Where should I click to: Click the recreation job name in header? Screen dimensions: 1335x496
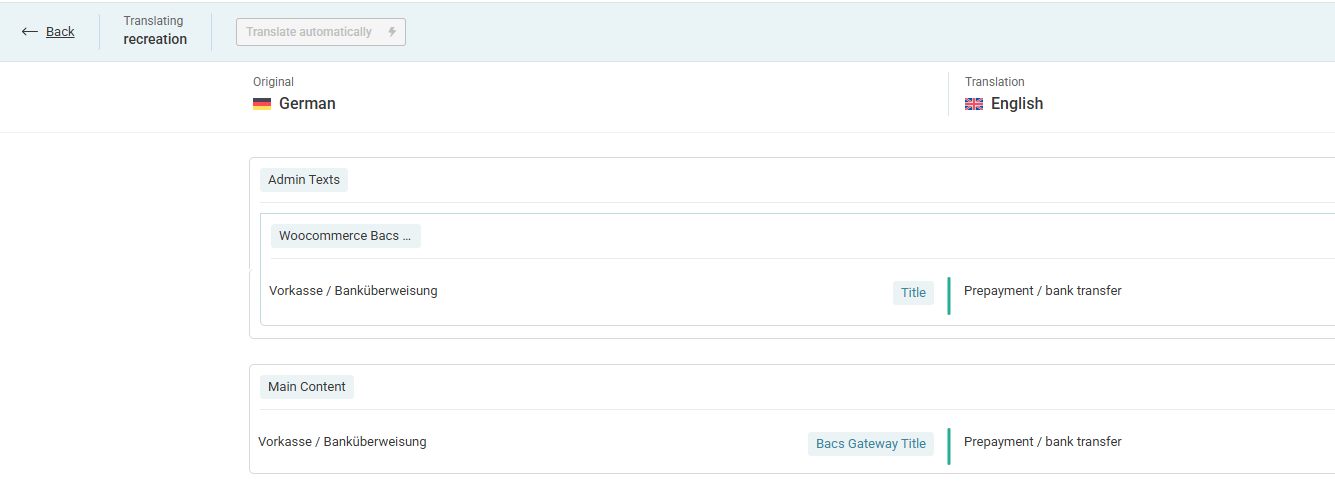[x=155, y=40]
